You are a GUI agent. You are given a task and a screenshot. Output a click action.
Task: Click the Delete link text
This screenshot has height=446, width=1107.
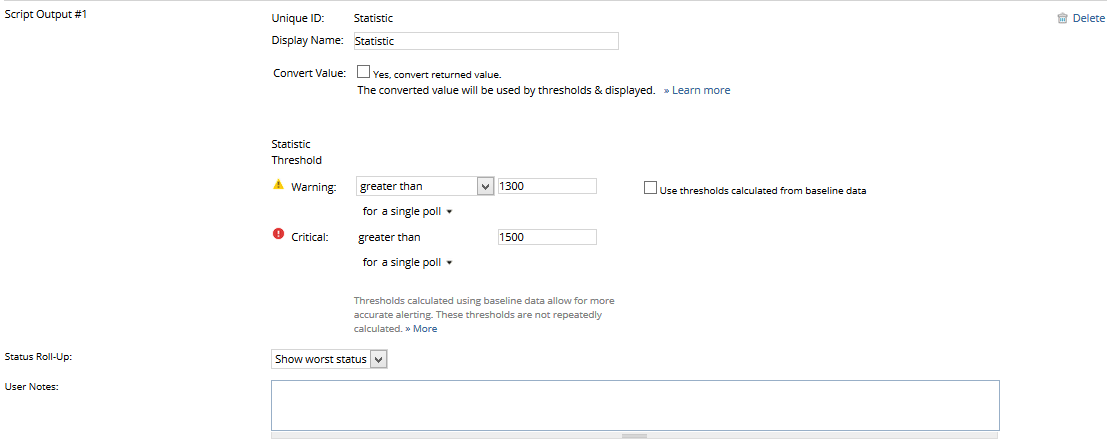(1088, 18)
